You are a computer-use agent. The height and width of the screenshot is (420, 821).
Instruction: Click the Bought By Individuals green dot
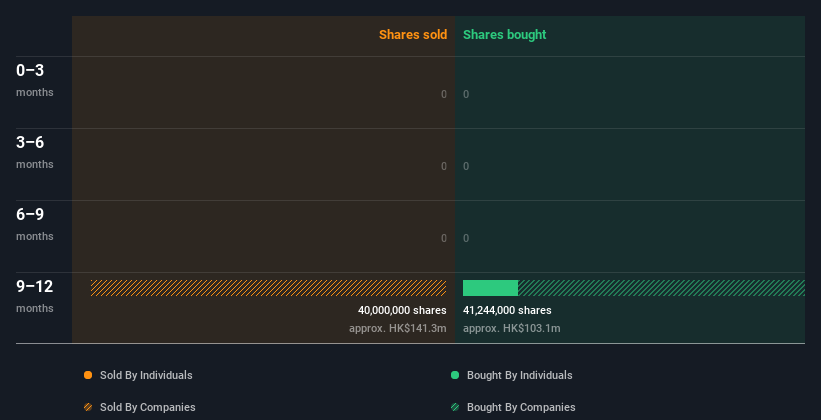tap(455, 375)
